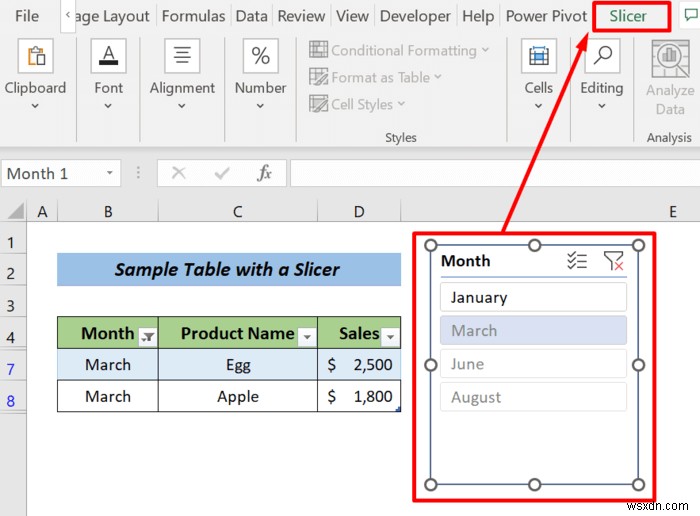This screenshot has width=700, height=516.
Task: Open the Alignment group icon
Action: [x=182, y=56]
